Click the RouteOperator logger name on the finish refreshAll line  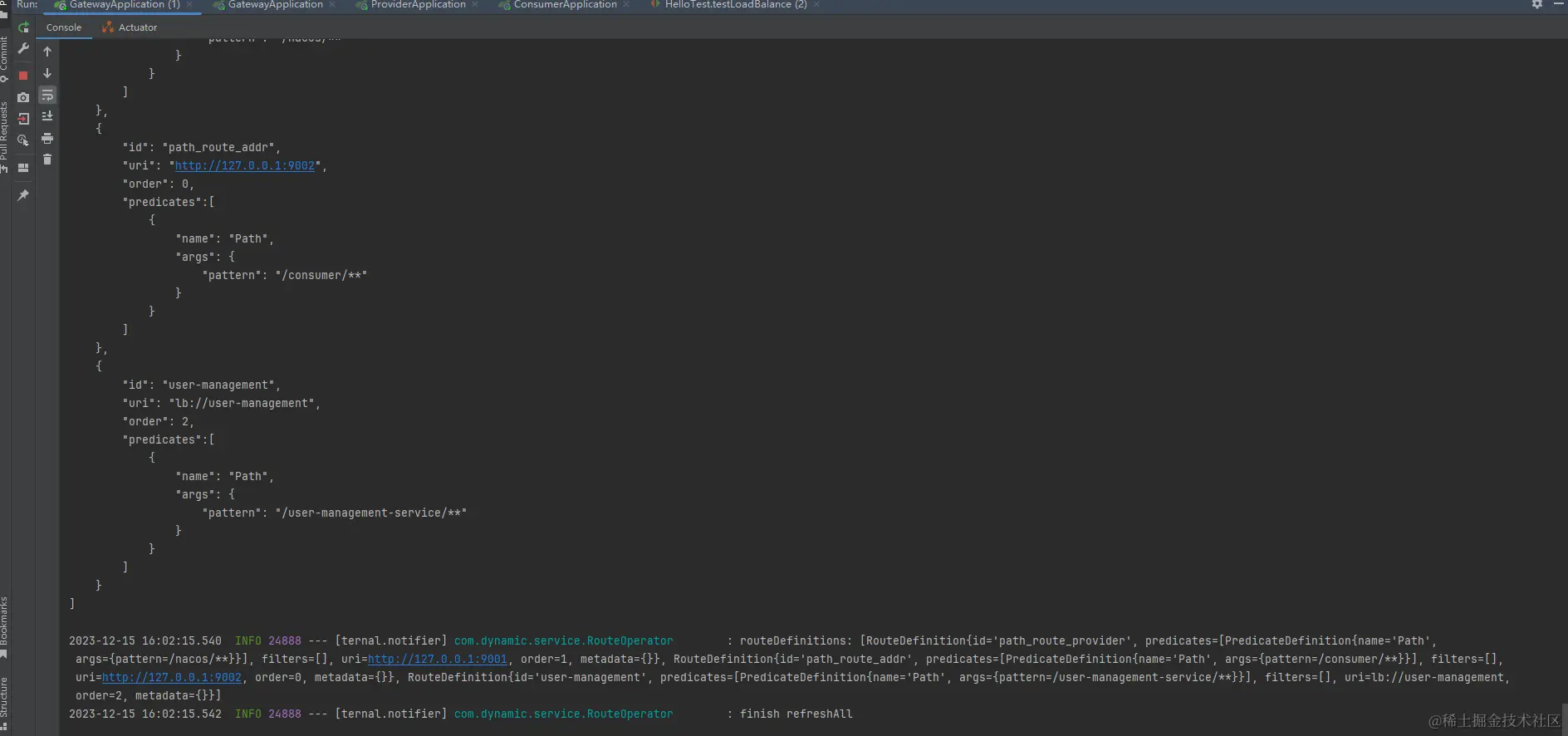coord(564,714)
